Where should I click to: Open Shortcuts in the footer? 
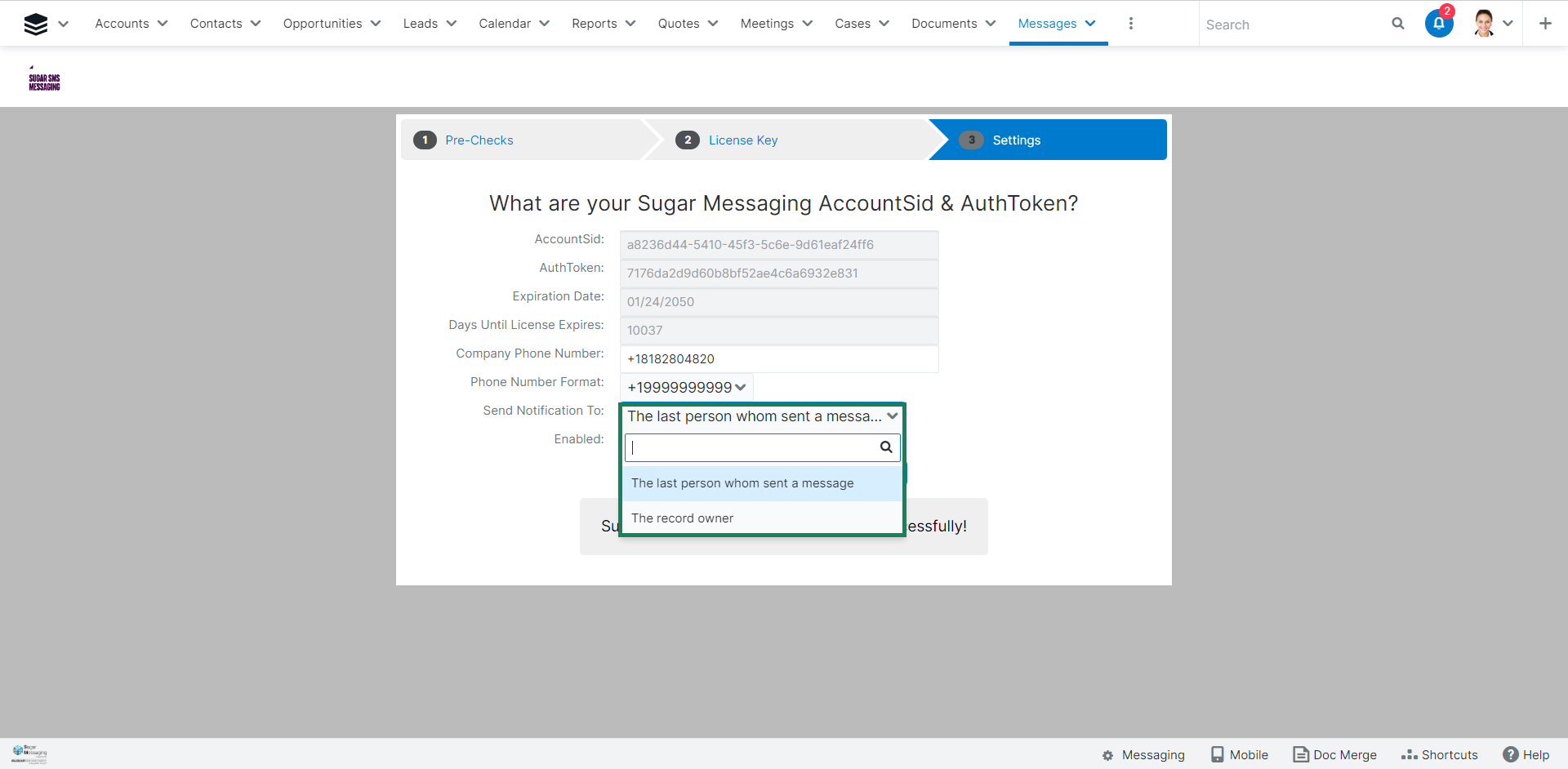click(1439, 754)
